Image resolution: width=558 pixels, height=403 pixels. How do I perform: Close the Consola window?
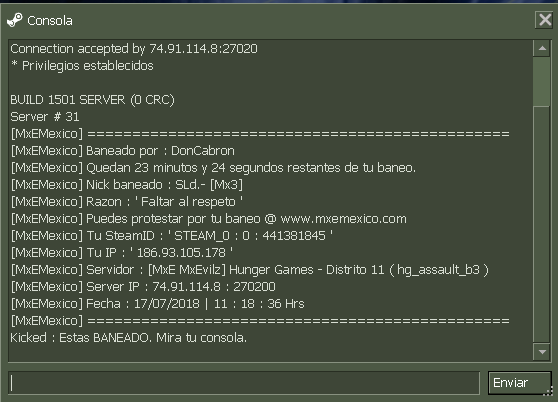(x=544, y=20)
